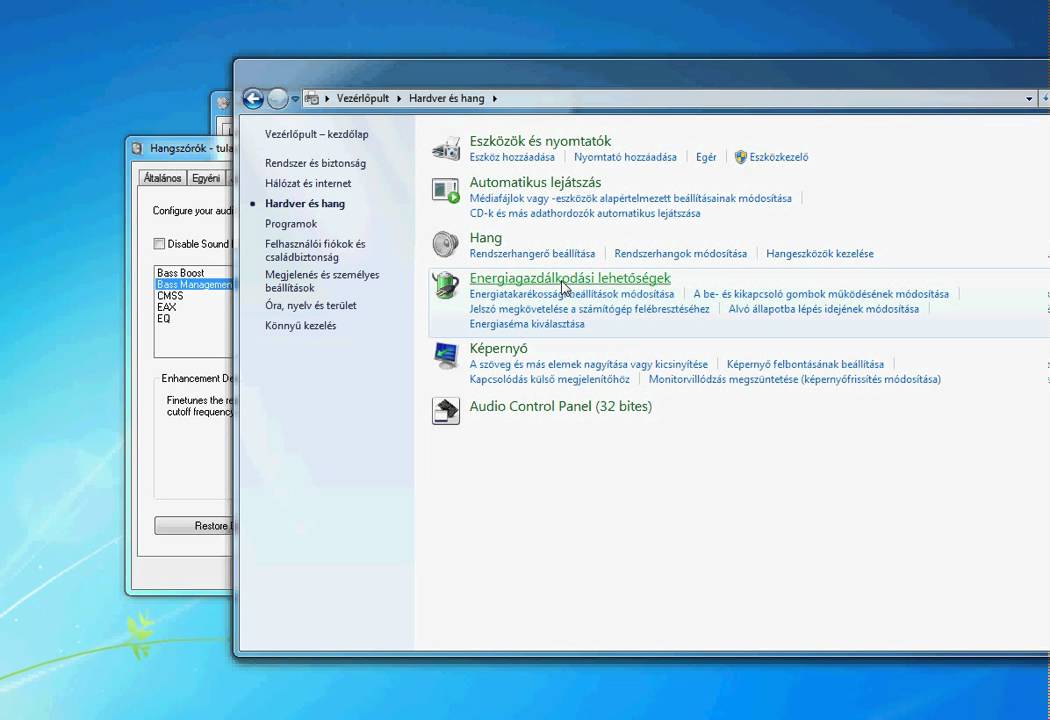
Task: Go back with the blue back arrow
Action: pyautogui.click(x=253, y=99)
